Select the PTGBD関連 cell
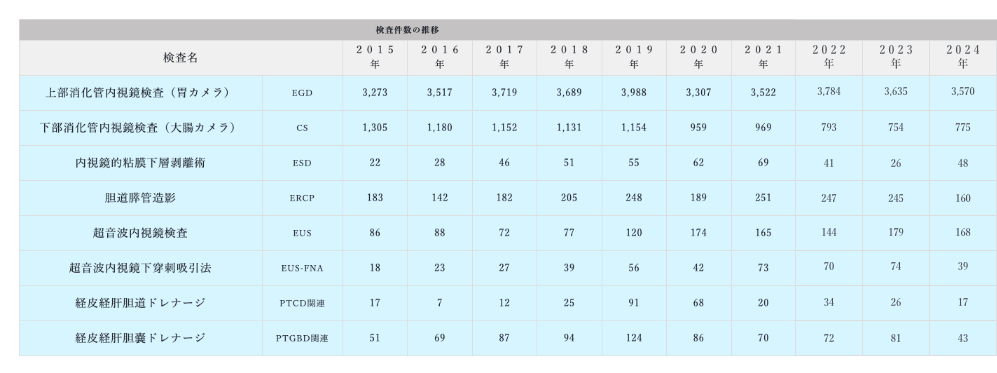997x373 pixels. [302, 338]
